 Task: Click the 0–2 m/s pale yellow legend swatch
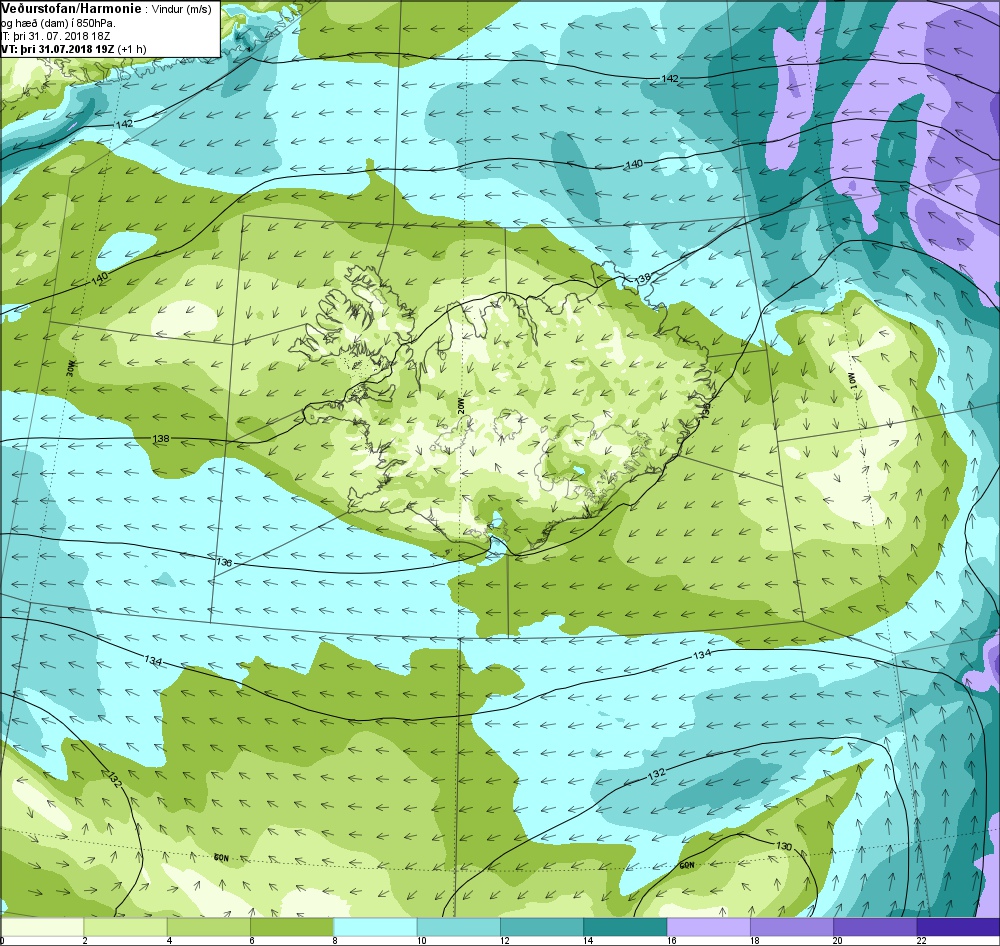click(x=42, y=926)
